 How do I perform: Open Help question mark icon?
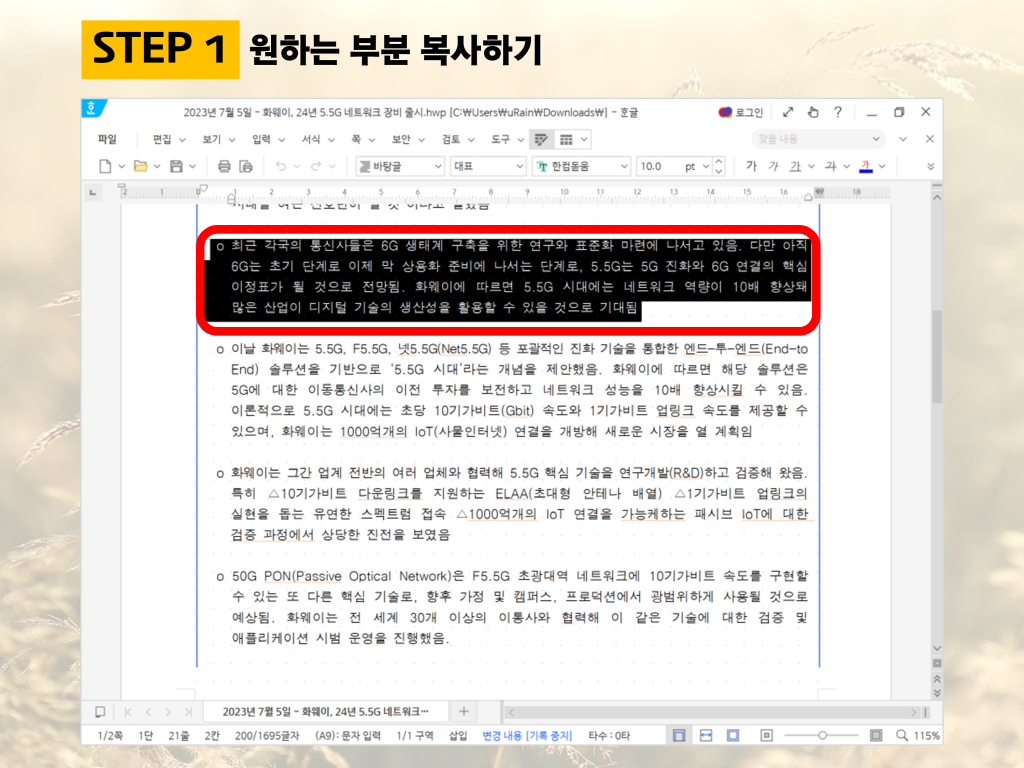838,112
